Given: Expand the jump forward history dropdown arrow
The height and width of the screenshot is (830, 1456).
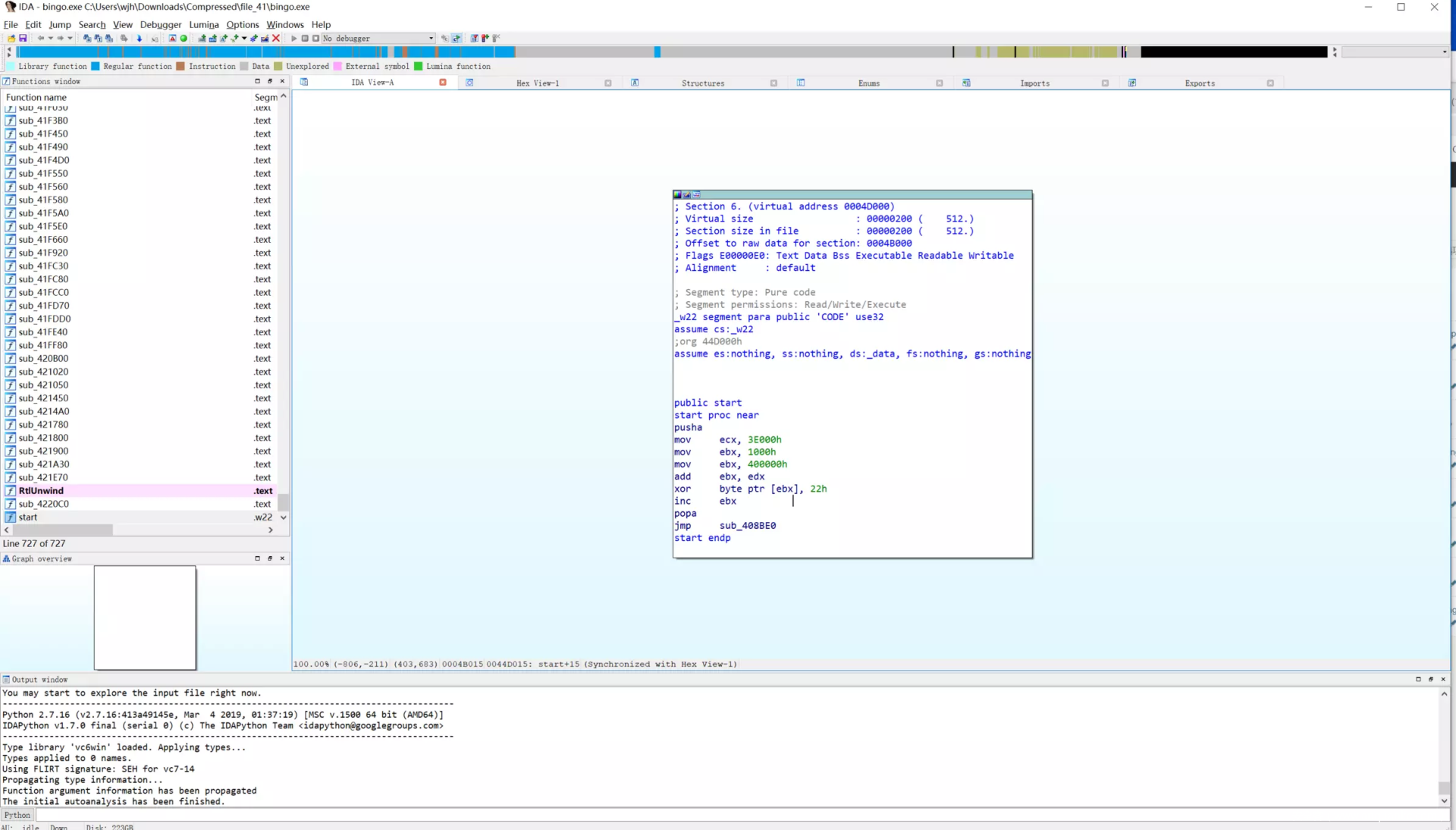Looking at the screenshot, I should coord(70,38).
